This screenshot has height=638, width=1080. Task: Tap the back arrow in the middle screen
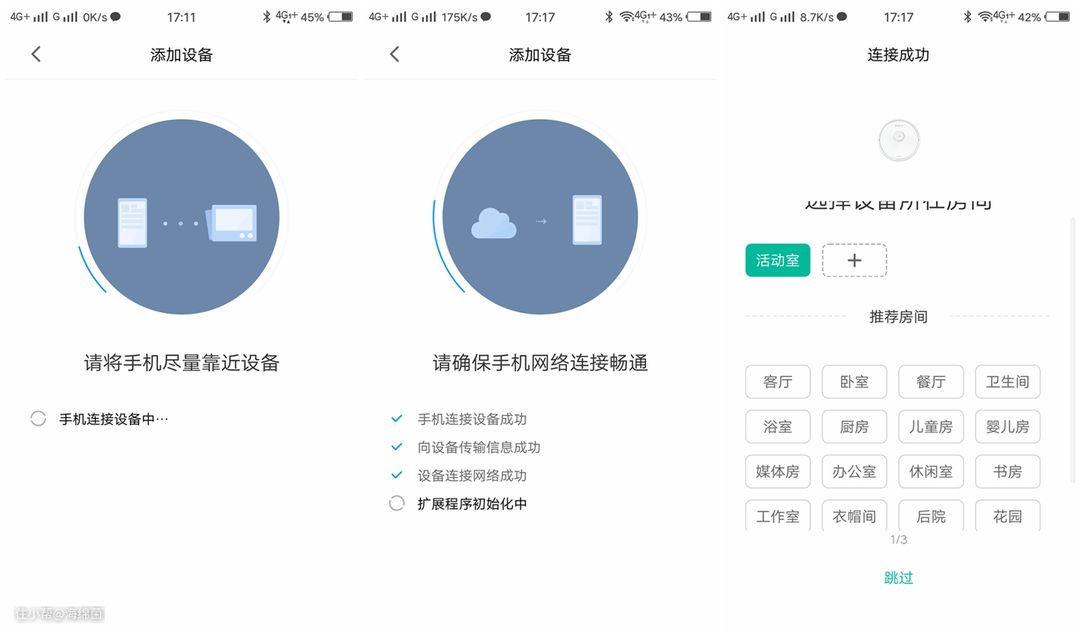[x=394, y=54]
